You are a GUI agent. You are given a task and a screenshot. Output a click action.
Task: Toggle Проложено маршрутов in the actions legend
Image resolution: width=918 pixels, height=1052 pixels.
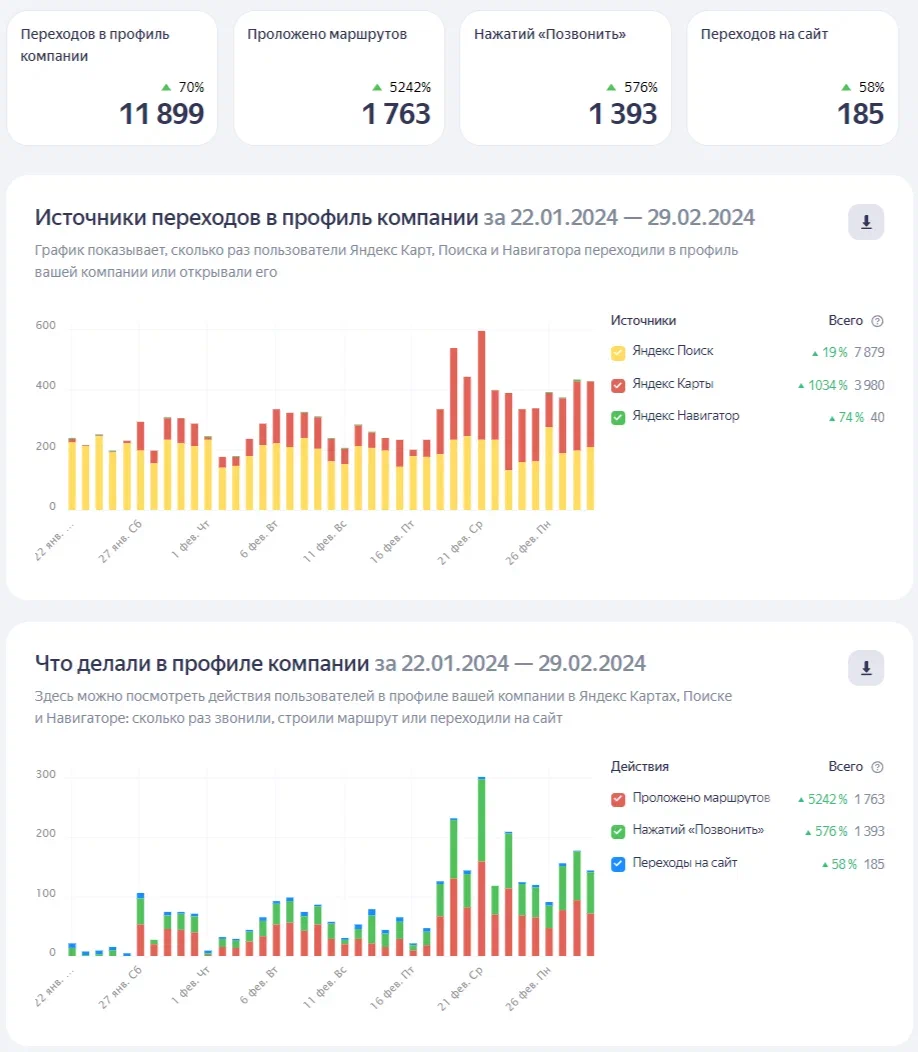pyautogui.click(x=618, y=799)
